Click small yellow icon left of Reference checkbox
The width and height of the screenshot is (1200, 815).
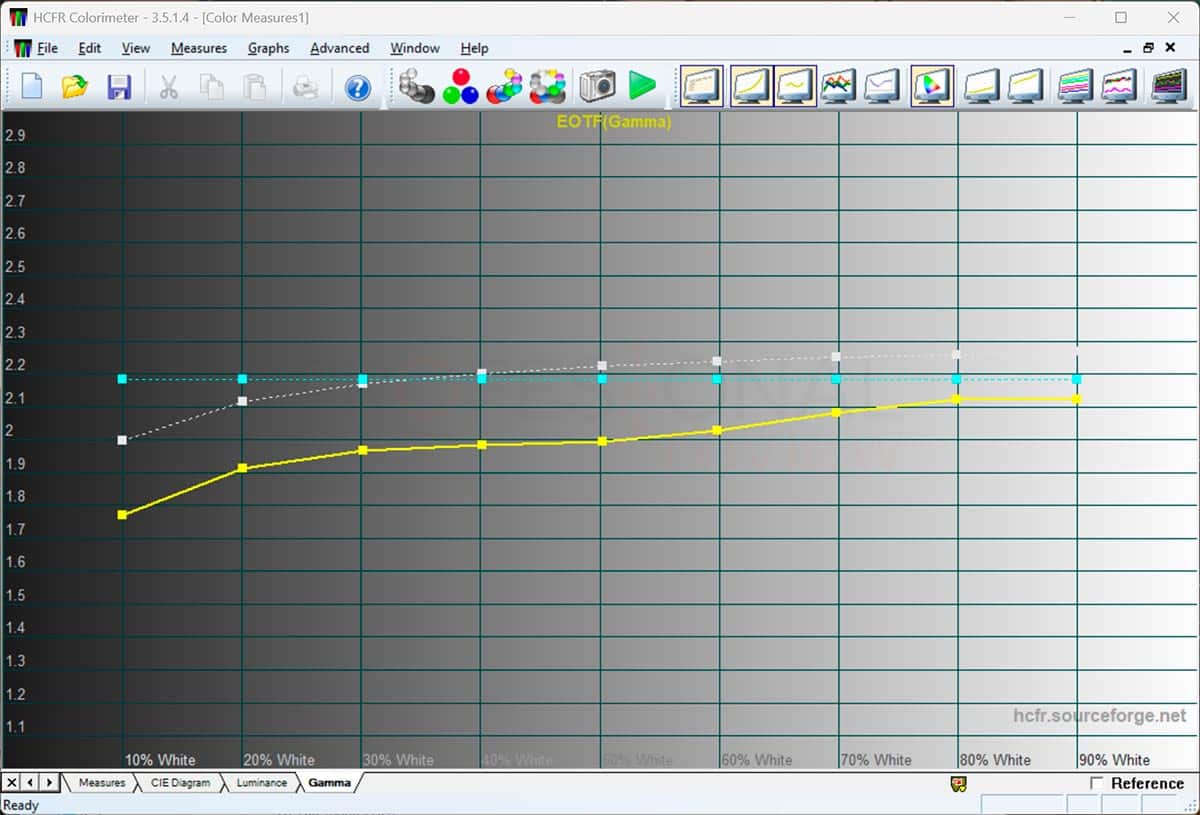(957, 784)
